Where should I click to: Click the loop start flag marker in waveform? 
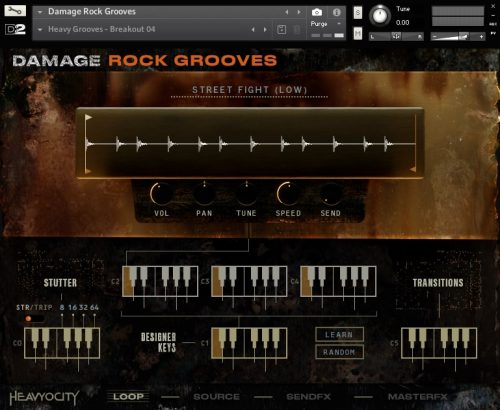[x=88, y=117]
